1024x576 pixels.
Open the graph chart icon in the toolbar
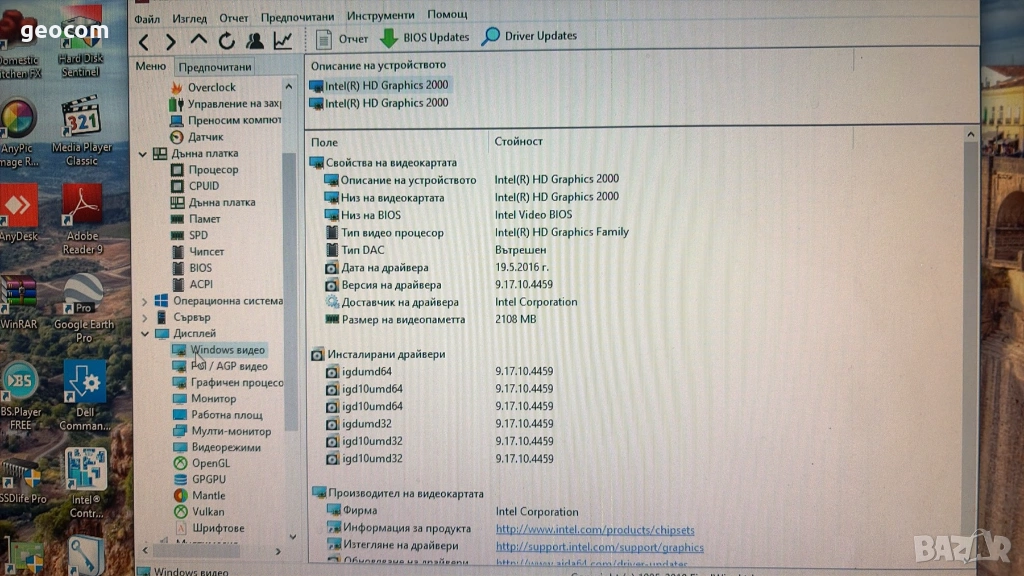[283, 41]
